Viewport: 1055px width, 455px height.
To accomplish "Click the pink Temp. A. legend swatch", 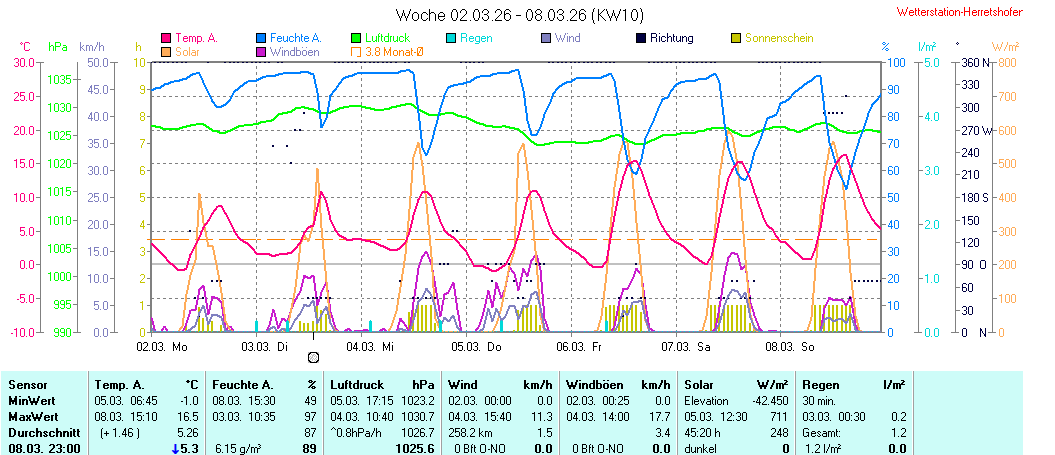I will tap(166, 38).
